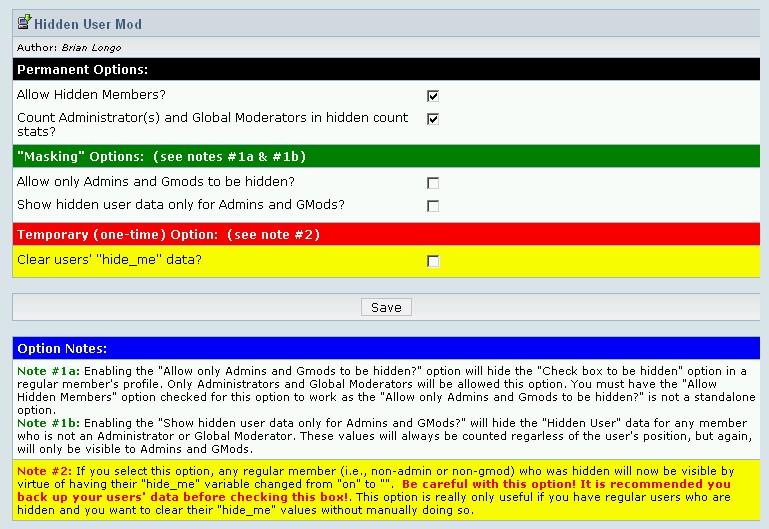Uncheck Count Administrators and Global Moderators checkbox

433,119
